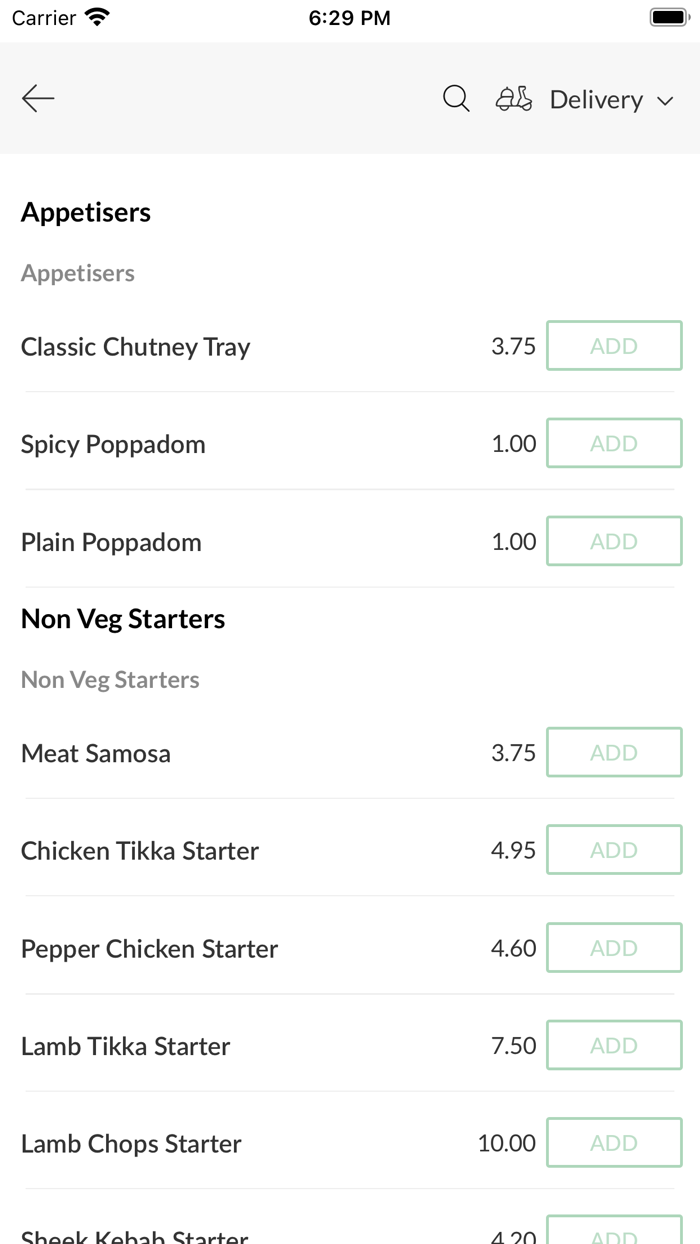This screenshot has height=1244, width=700.
Task: Open the Delivery options dropdown
Action: click(596, 99)
